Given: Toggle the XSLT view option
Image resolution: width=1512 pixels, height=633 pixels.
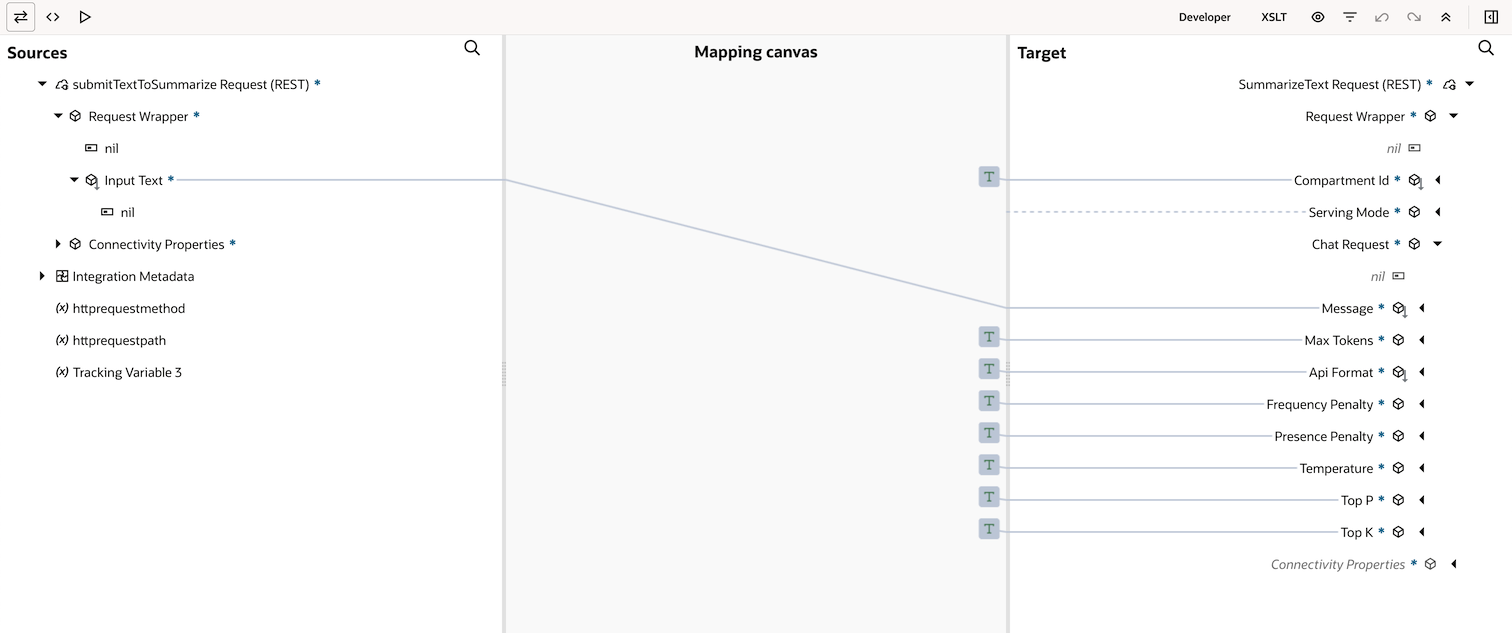Looking at the screenshot, I should pyautogui.click(x=1274, y=17).
